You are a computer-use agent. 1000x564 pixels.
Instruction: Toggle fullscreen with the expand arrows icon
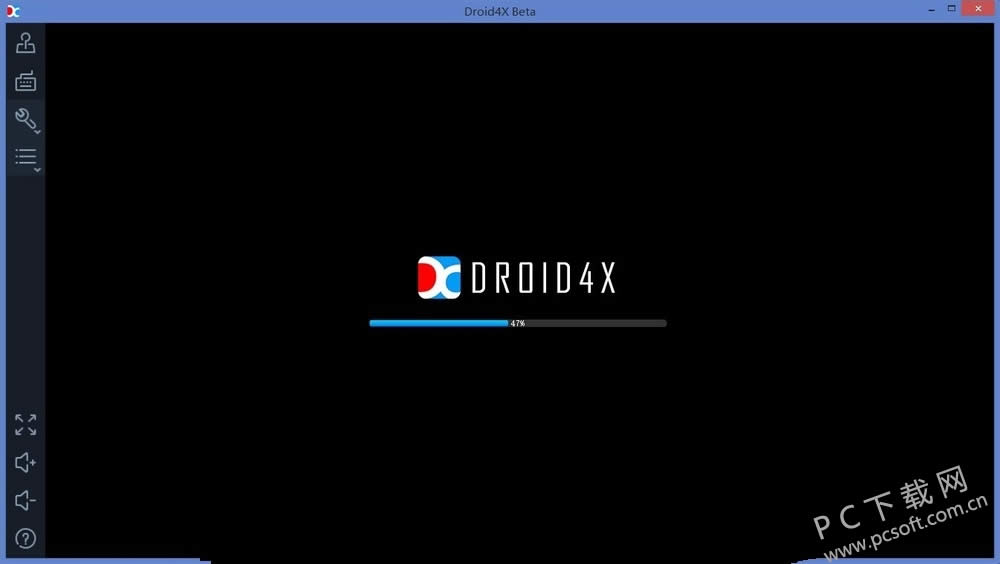25,424
